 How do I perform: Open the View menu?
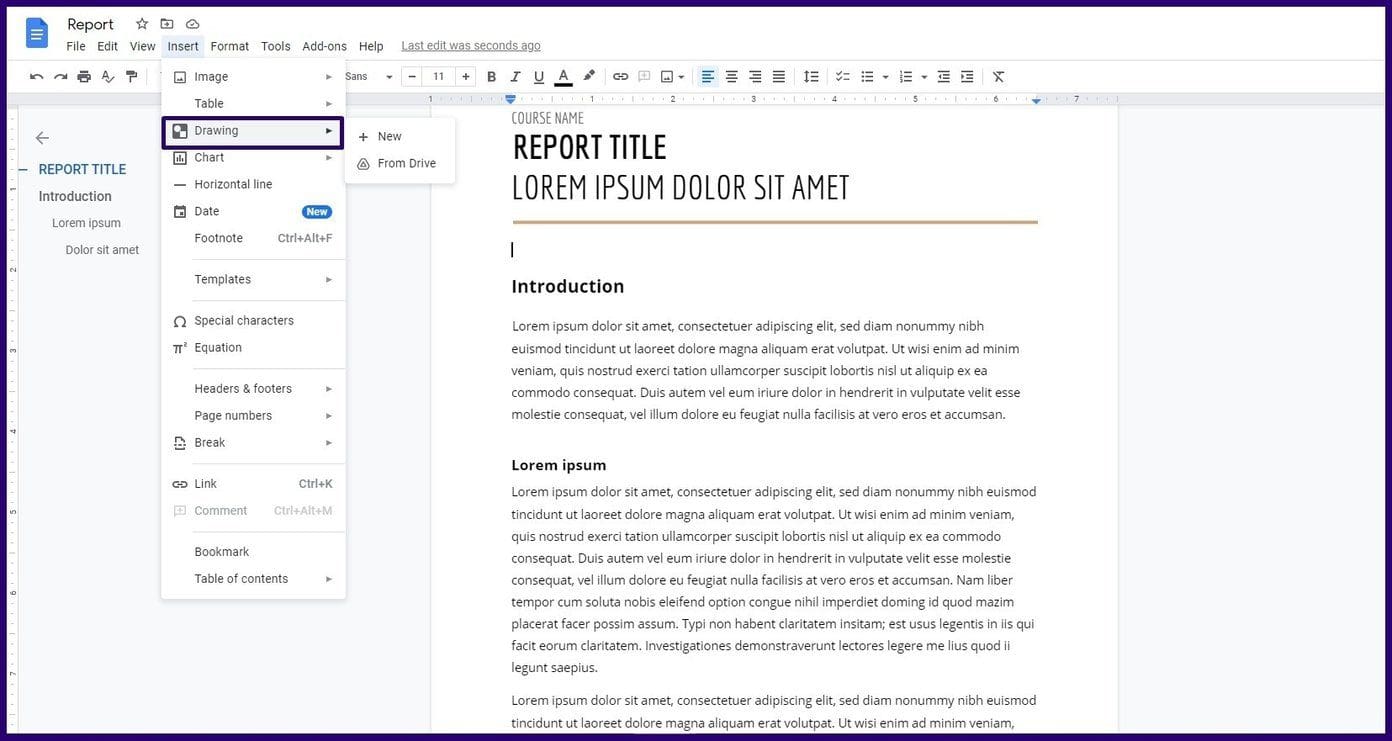143,46
